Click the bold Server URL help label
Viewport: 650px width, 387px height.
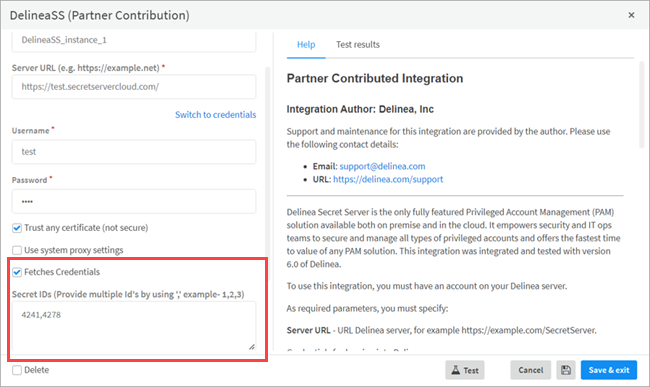click(308, 330)
